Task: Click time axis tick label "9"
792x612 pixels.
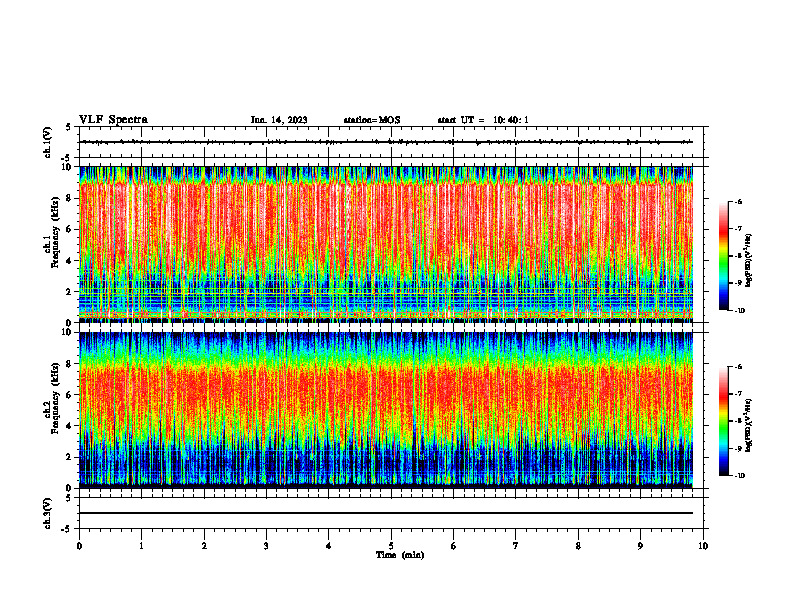Action: (640, 546)
